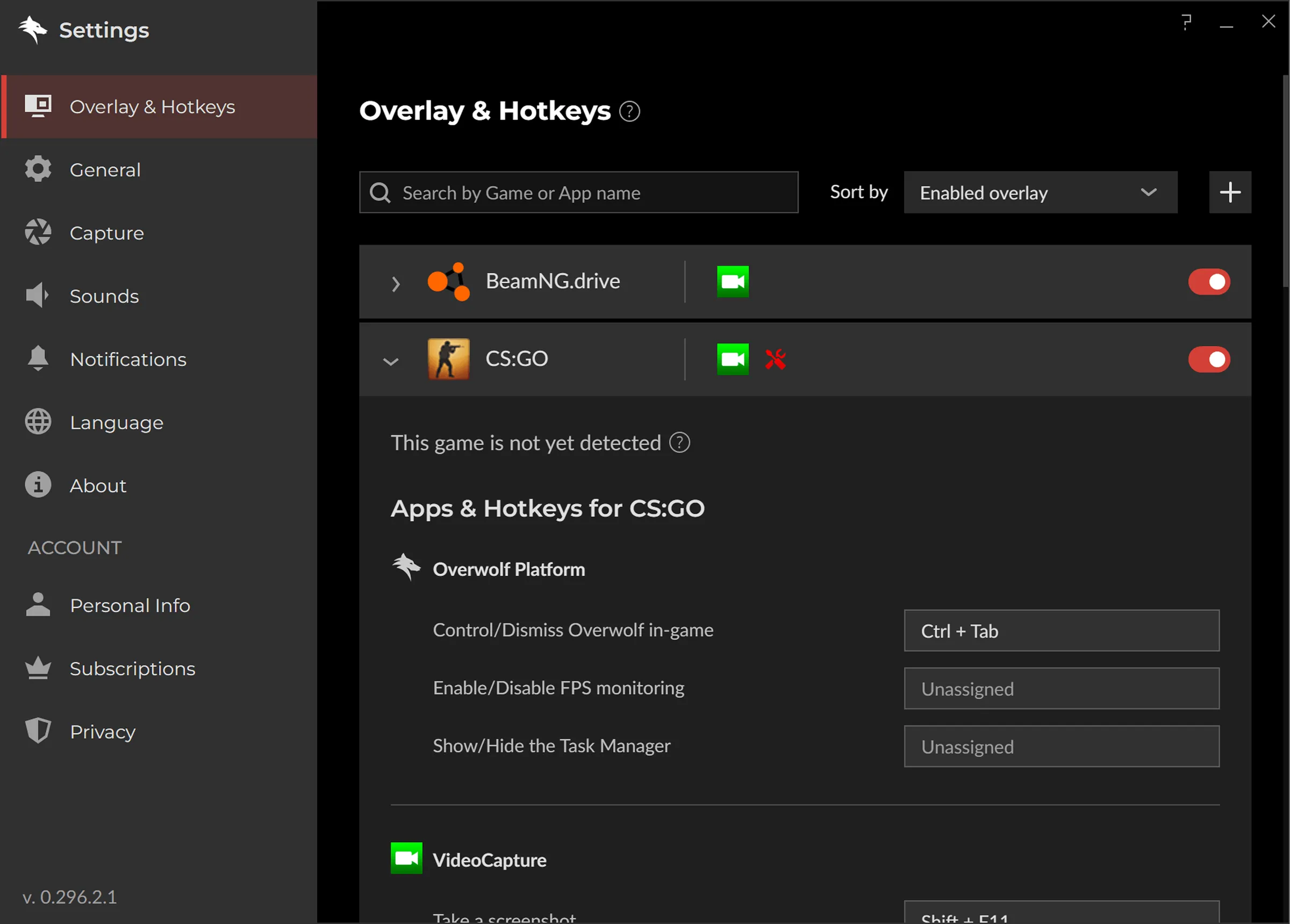This screenshot has width=1290, height=924.
Task: Click the CS:GO game thumbnail
Action: pyautogui.click(x=449, y=359)
